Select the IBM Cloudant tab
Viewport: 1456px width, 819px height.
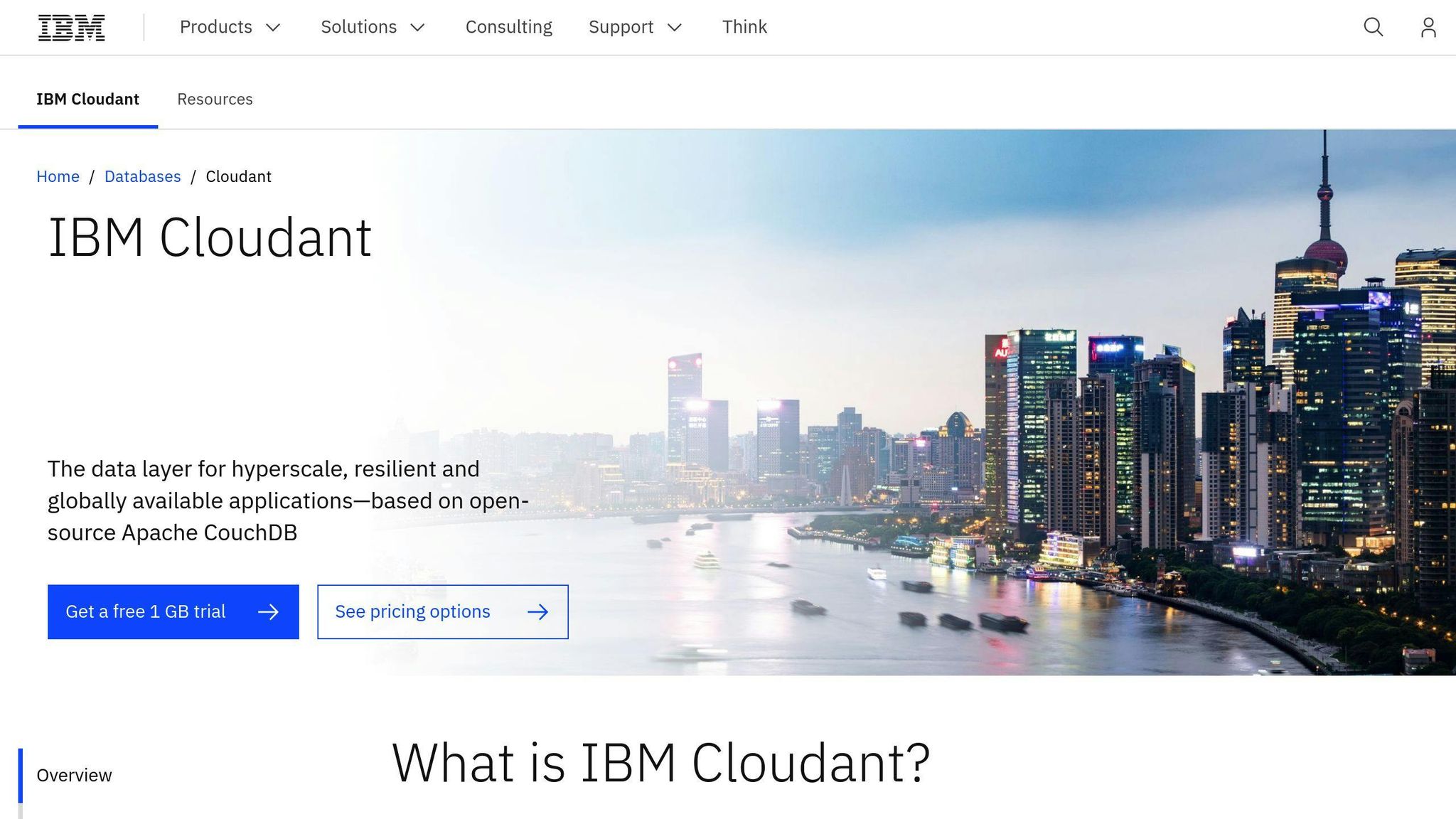point(87,99)
